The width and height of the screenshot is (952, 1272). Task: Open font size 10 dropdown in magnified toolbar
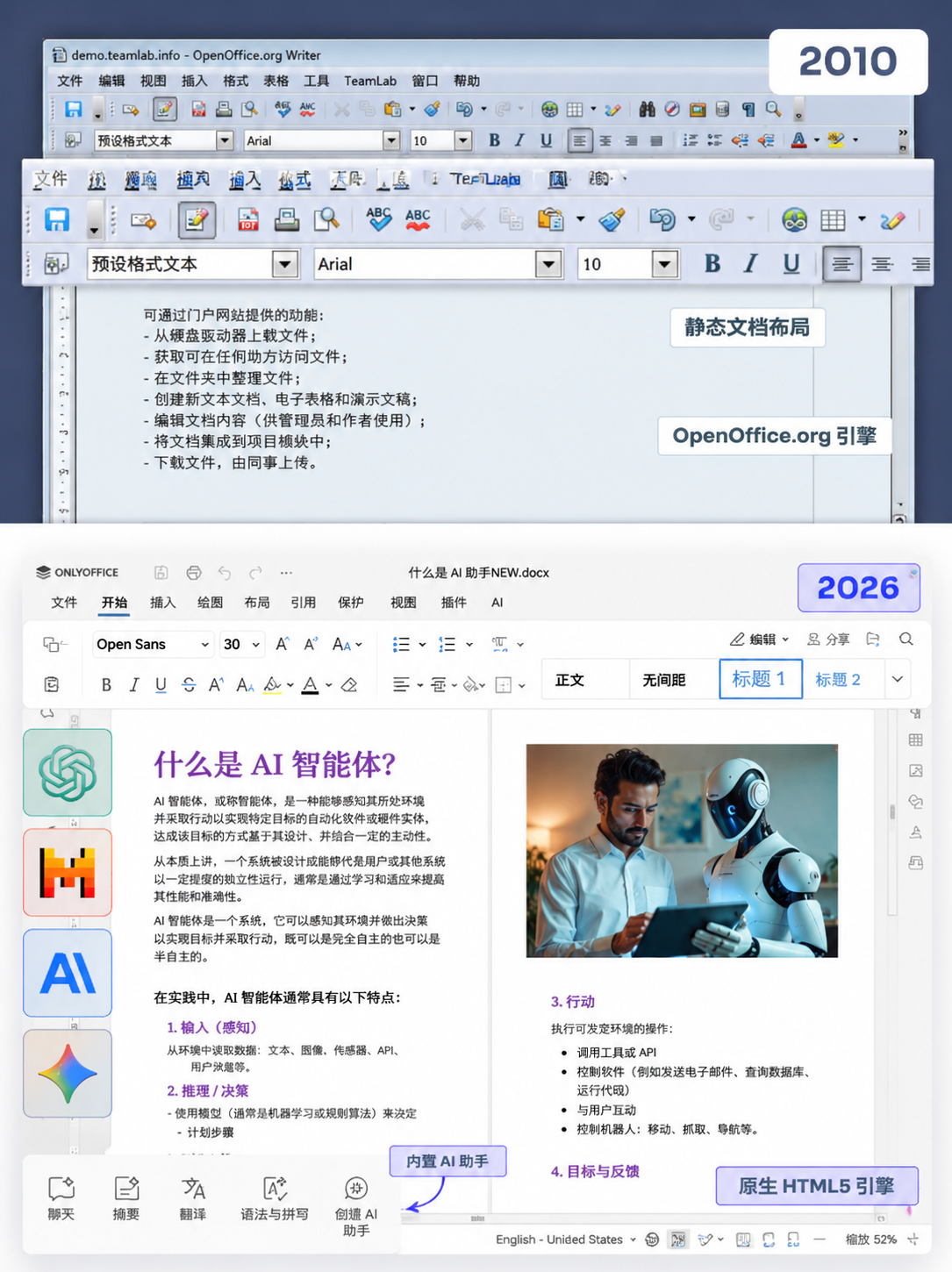click(x=664, y=264)
